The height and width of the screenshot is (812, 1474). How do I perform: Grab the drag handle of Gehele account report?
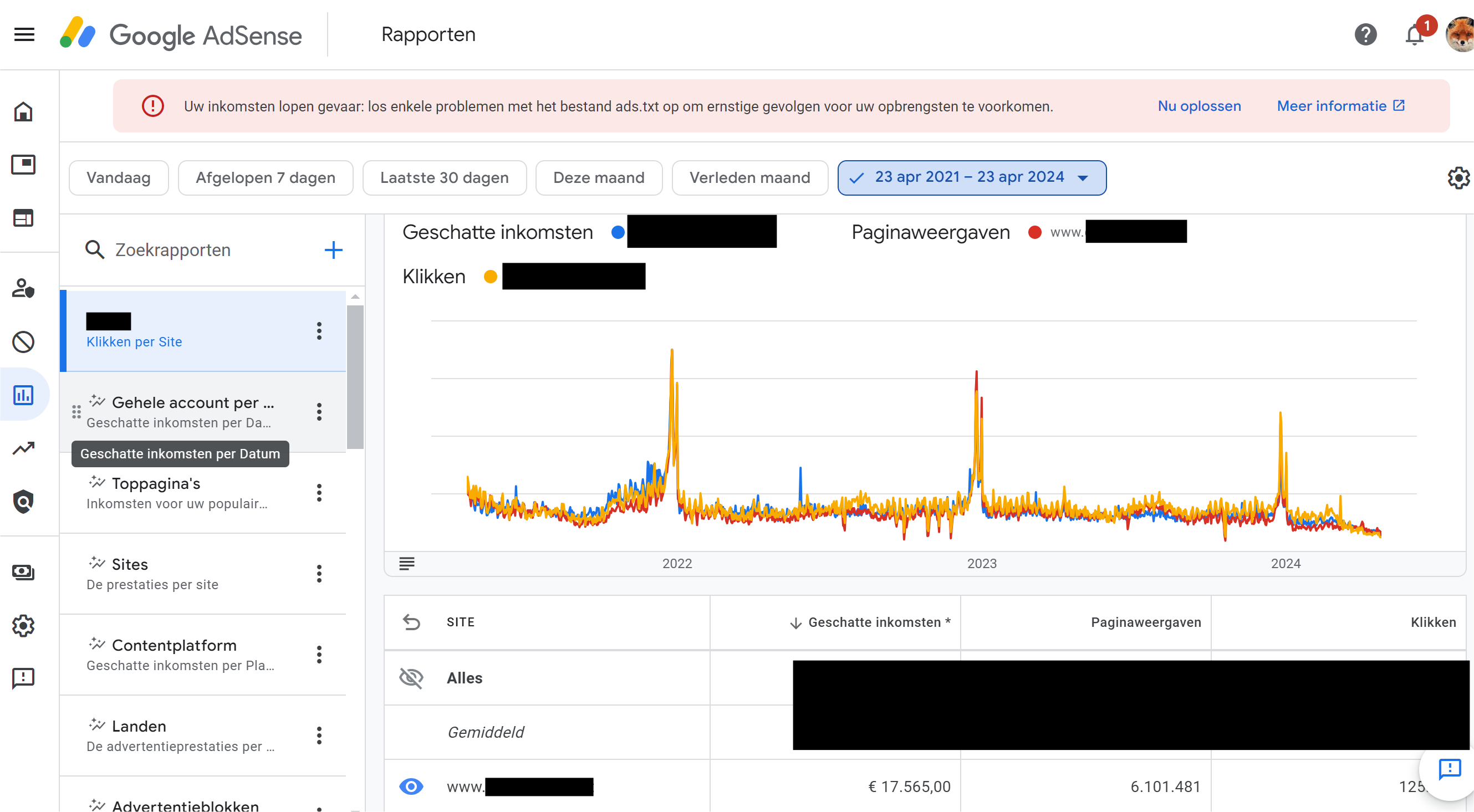point(76,412)
